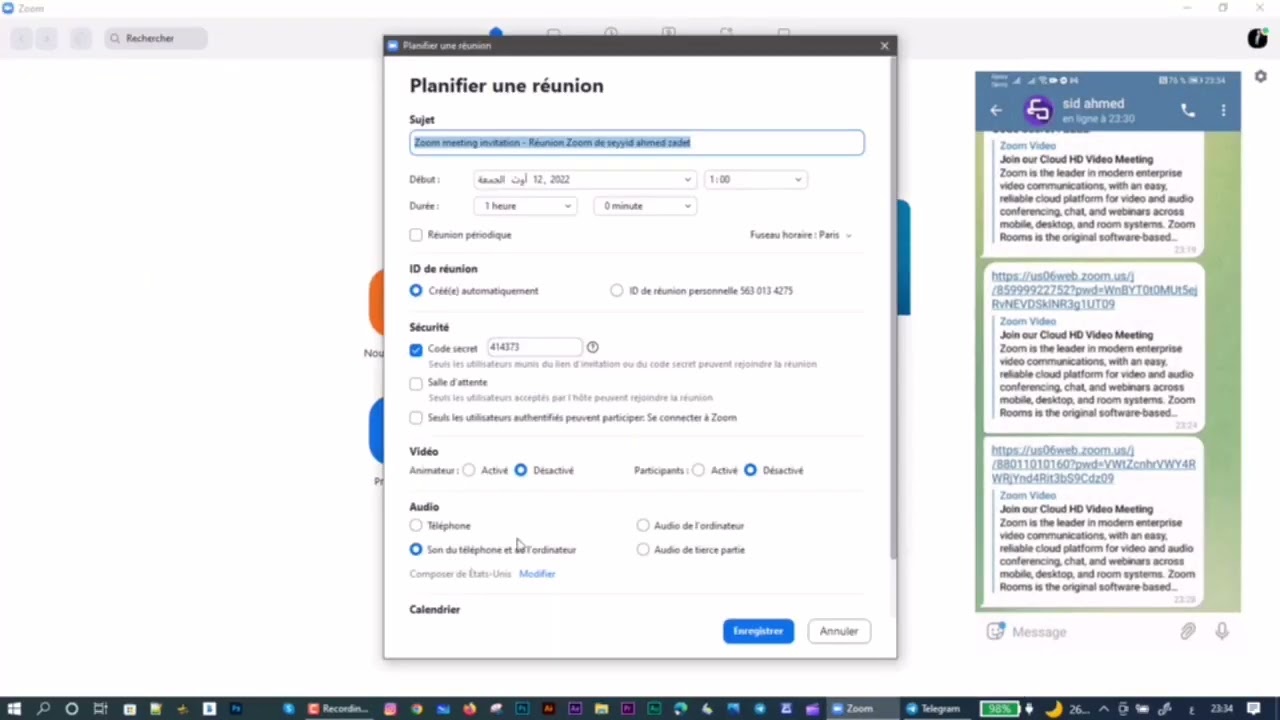This screenshot has height=720, width=1280.
Task: Click the Sujet meeting topic field
Action: [637, 143]
